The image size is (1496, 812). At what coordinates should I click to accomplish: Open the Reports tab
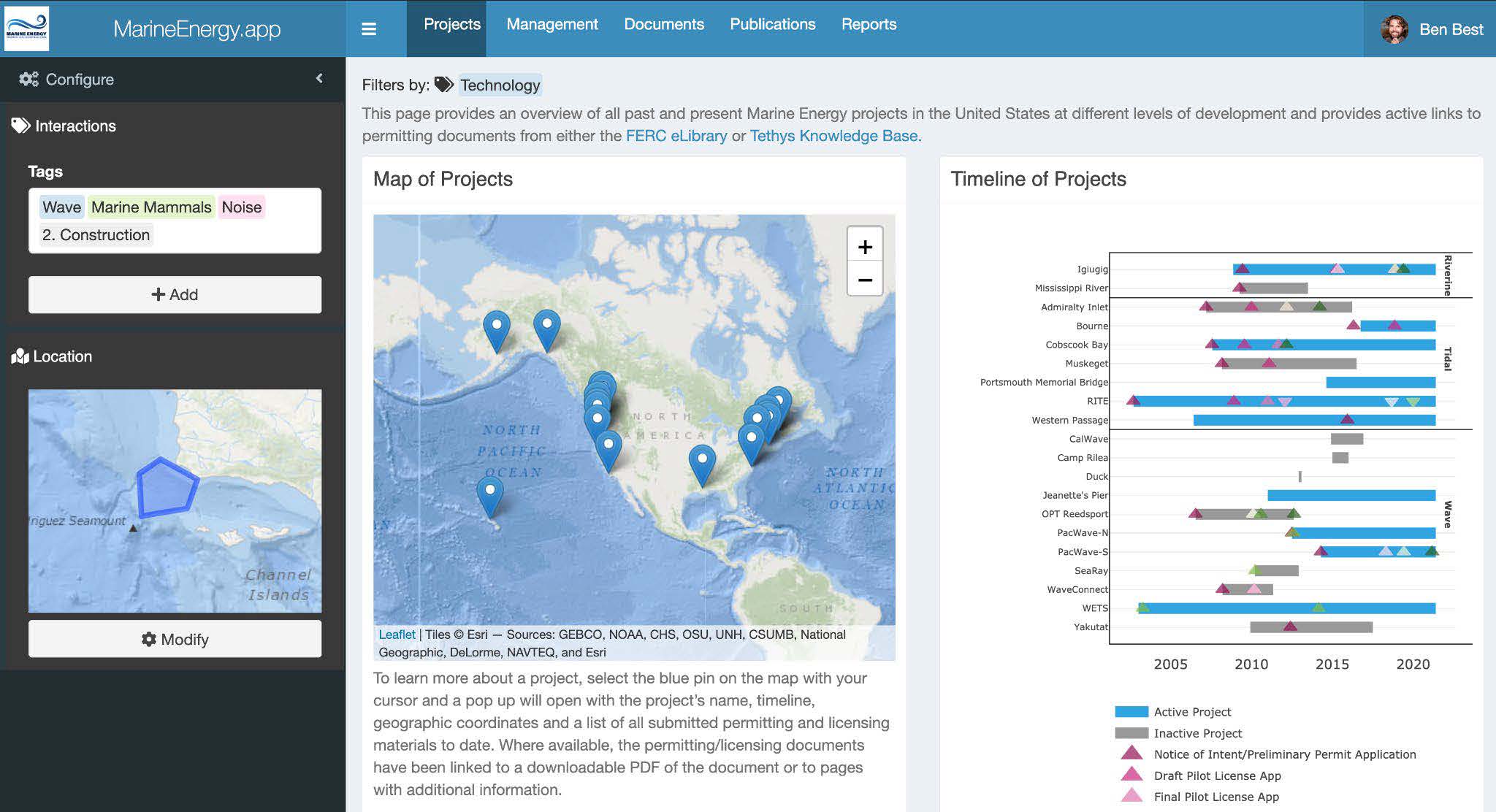tap(869, 24)
